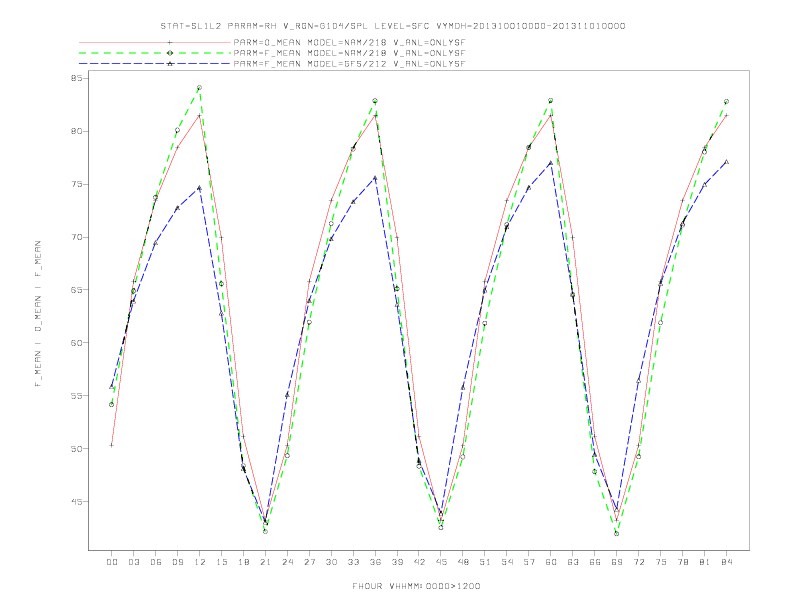The image size is (792, 612).
Task: Click the y-axis tick label 80
Action: (x=77, y=131)
